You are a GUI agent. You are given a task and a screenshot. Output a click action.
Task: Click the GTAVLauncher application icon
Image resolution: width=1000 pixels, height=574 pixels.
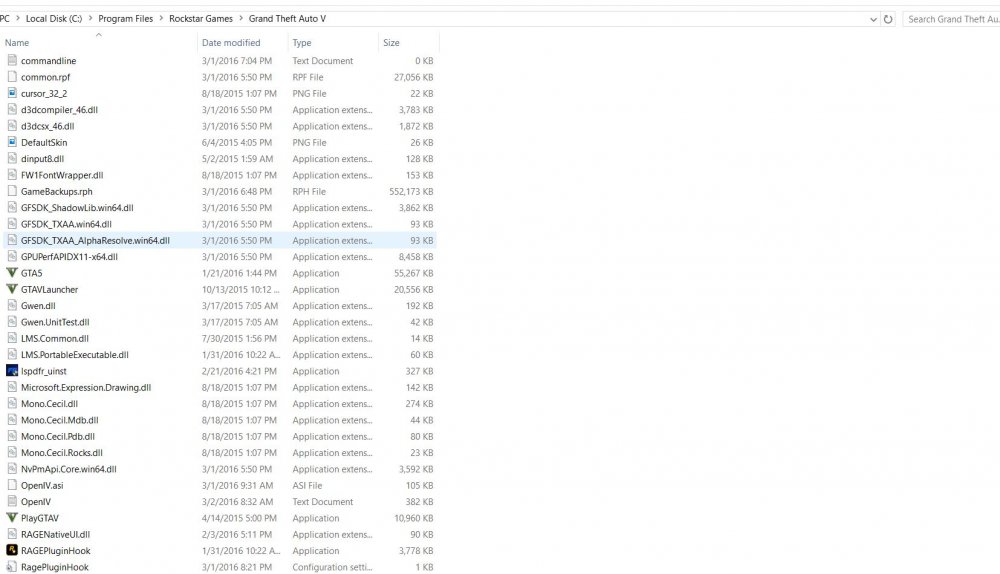point(11,289)
